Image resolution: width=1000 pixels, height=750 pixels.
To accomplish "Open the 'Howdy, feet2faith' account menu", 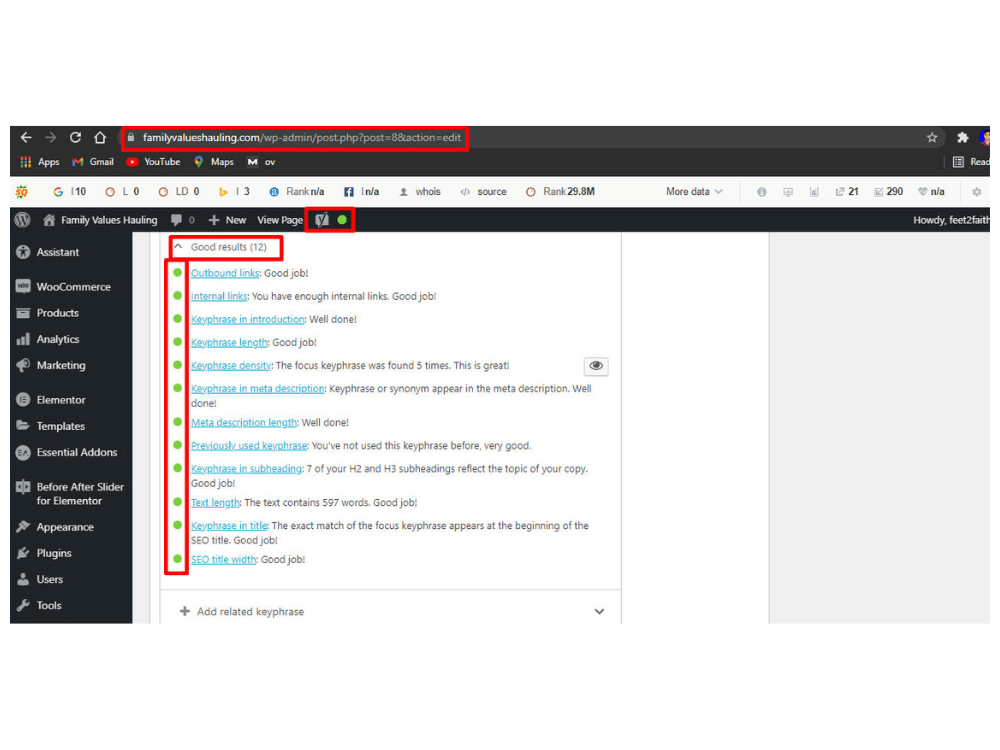I will (951, 220).
